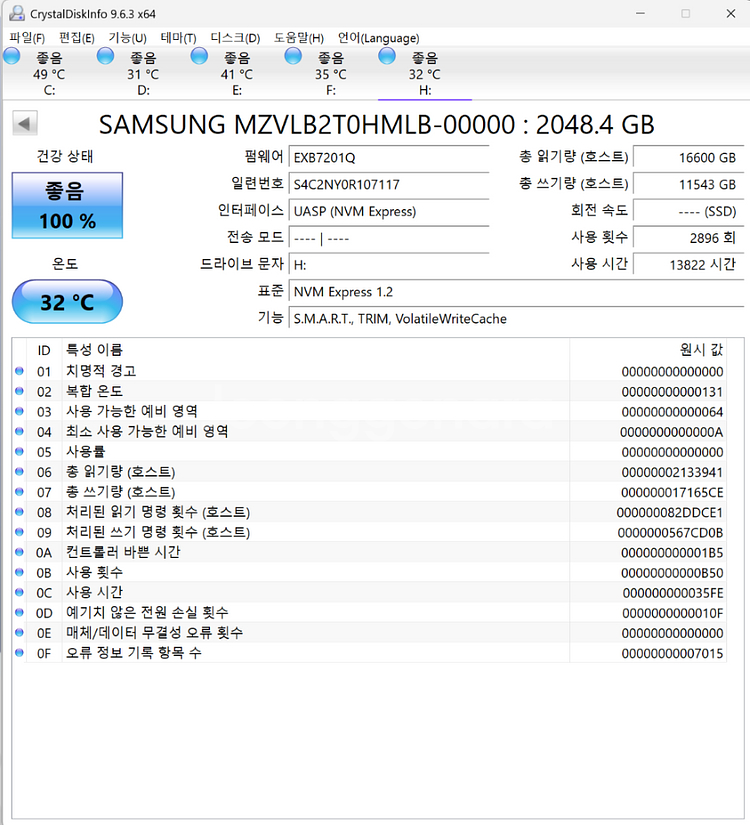Select raw value 0000002133941

672,472
